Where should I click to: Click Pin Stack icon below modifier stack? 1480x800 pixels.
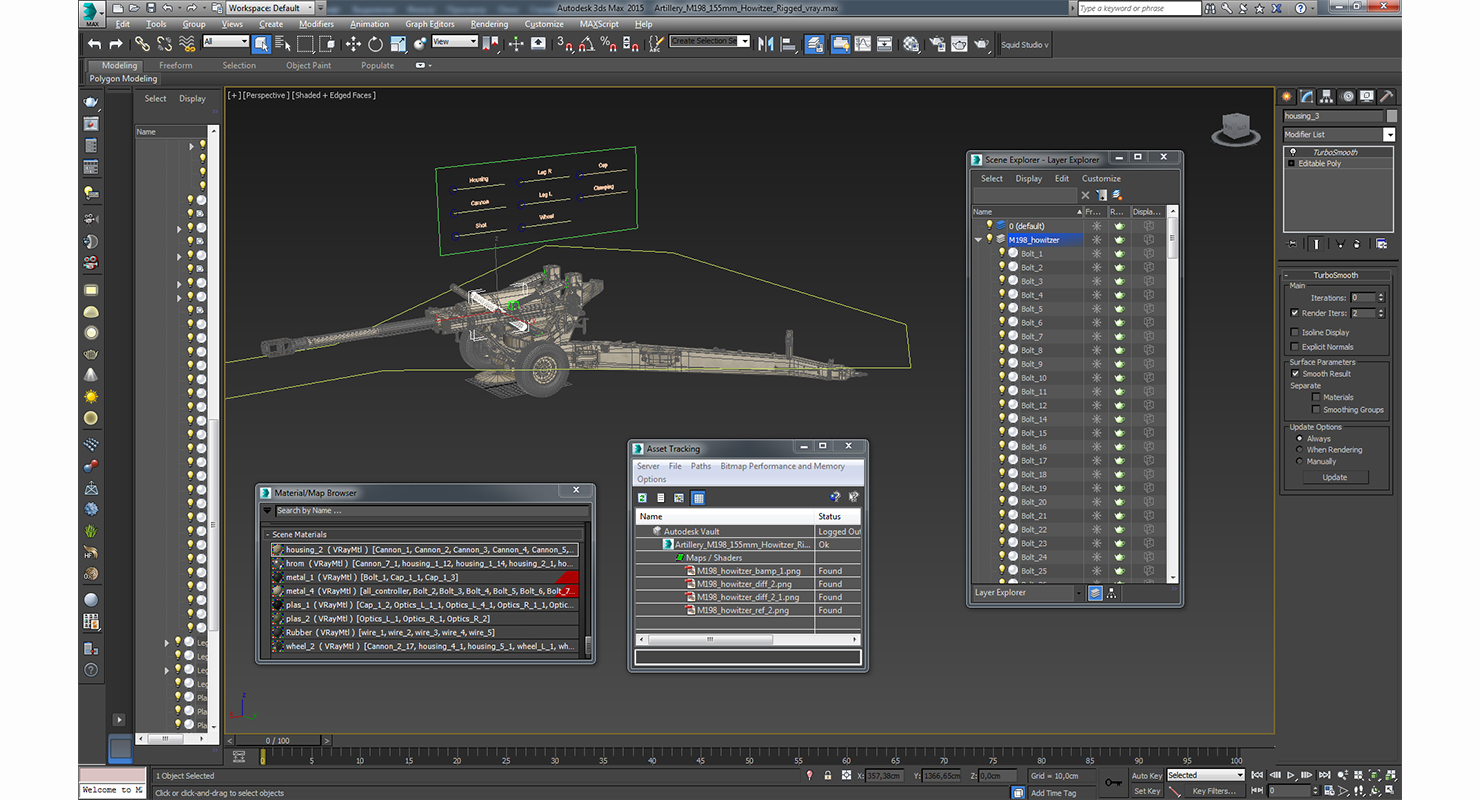click(x=1293, y=243)
